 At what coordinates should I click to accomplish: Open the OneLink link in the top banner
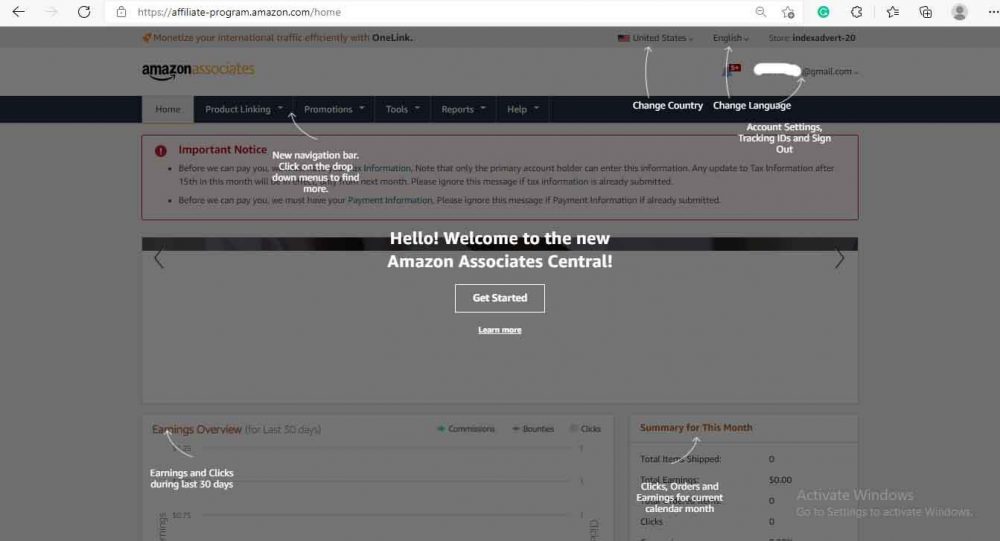tap(392, 38)
